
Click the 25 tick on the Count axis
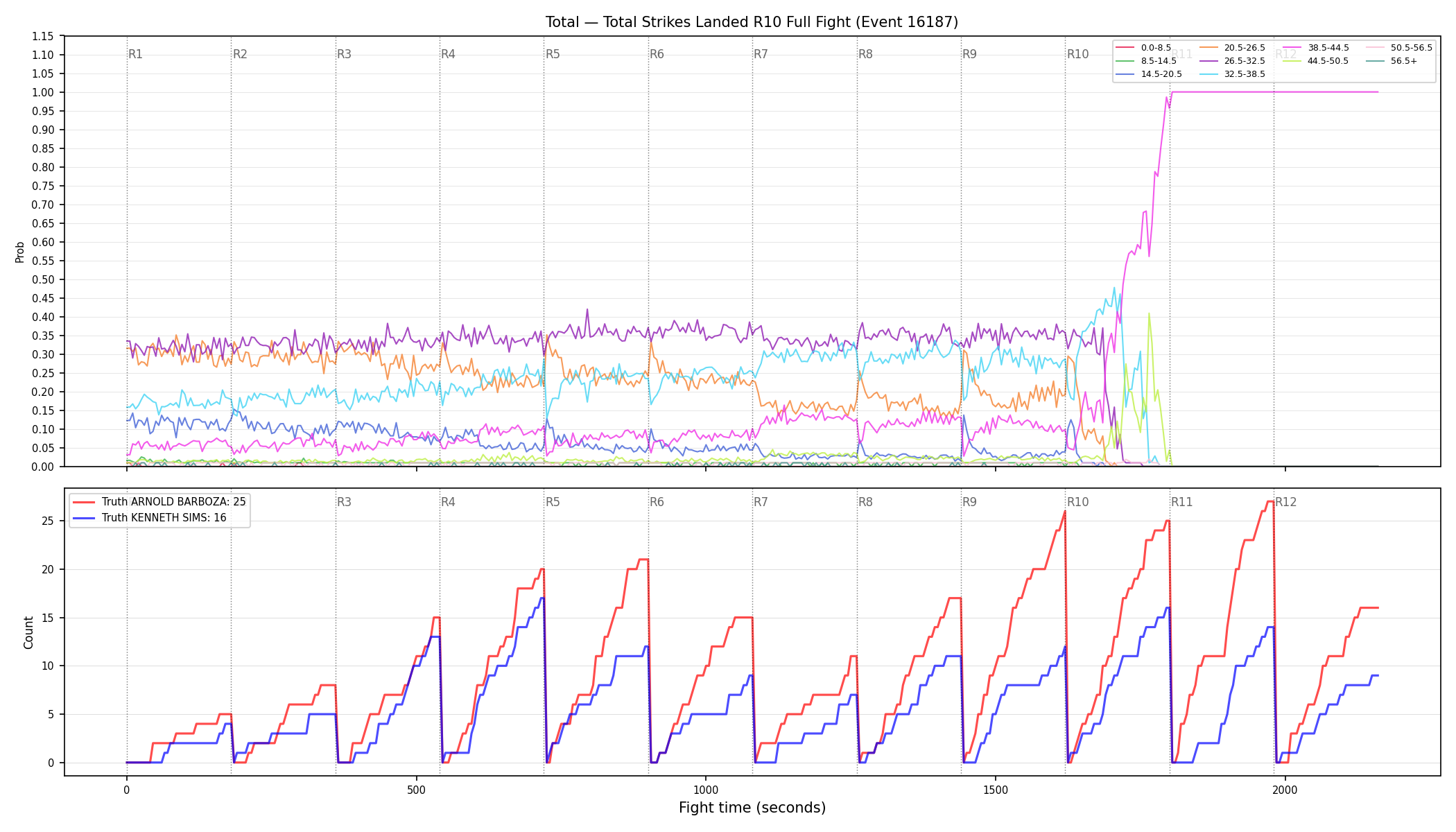point(48,521)
